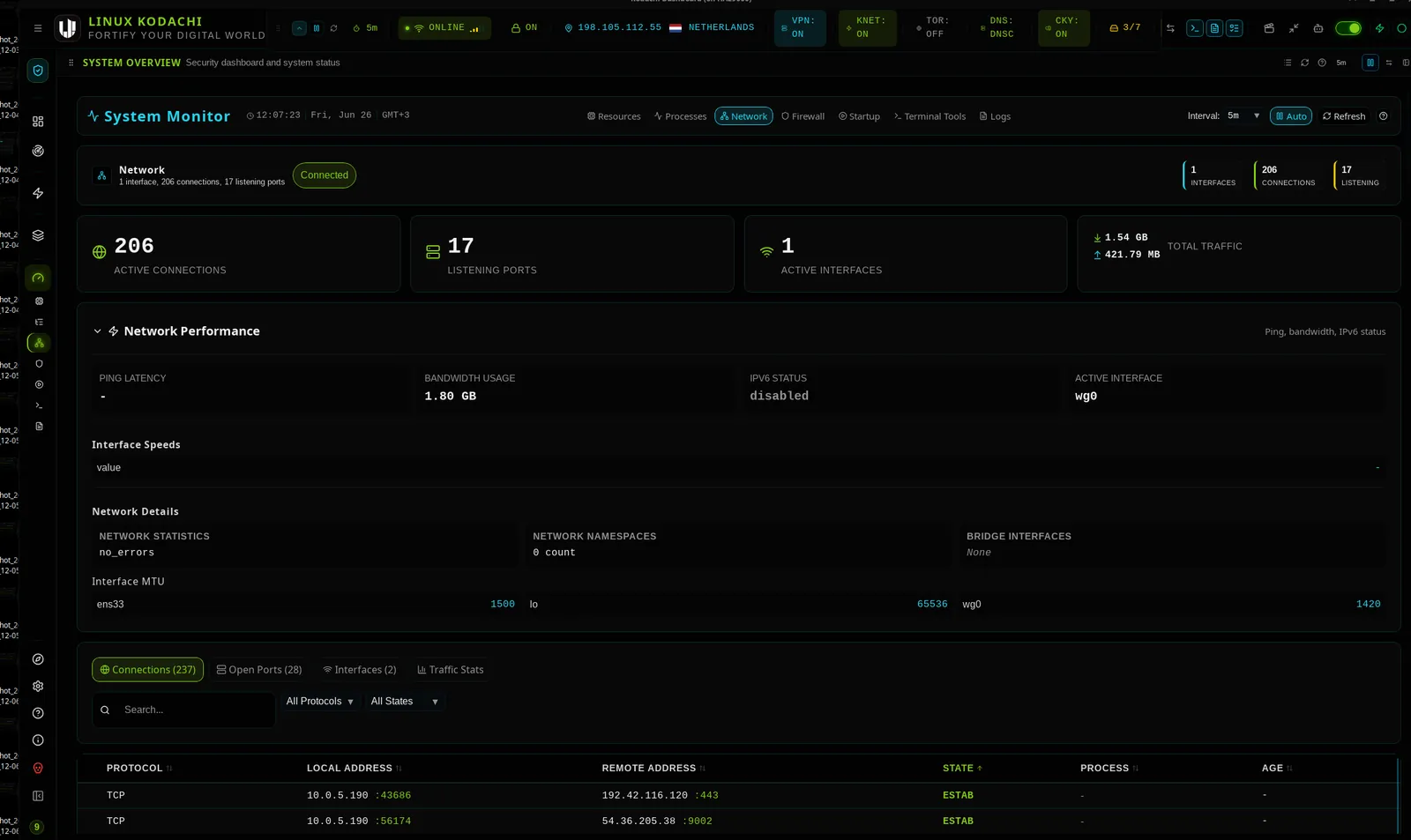The image size is (1411, 840).
Task: Open settings gear in the sidebar
Action: pos(38,686)
